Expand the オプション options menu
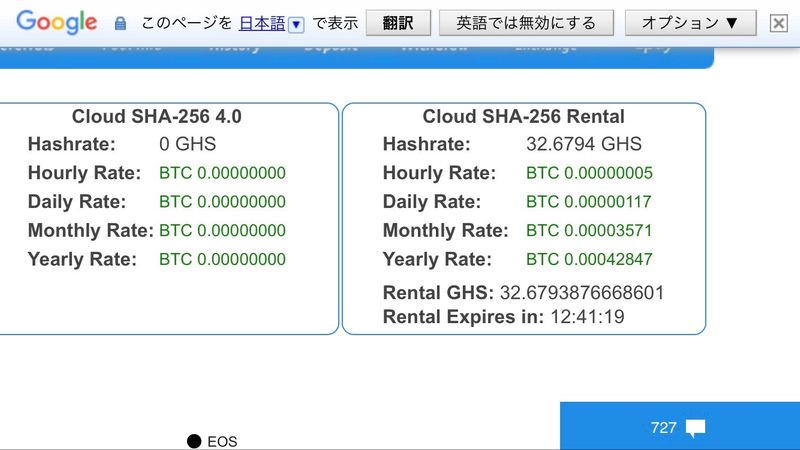The image size is (800, 450). click(690, 23)
